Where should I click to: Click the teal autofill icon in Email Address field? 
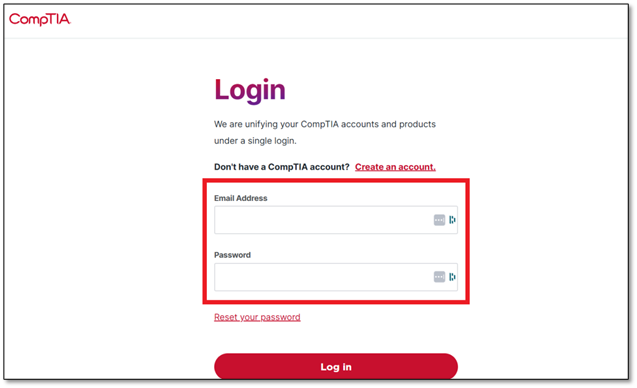452,220
